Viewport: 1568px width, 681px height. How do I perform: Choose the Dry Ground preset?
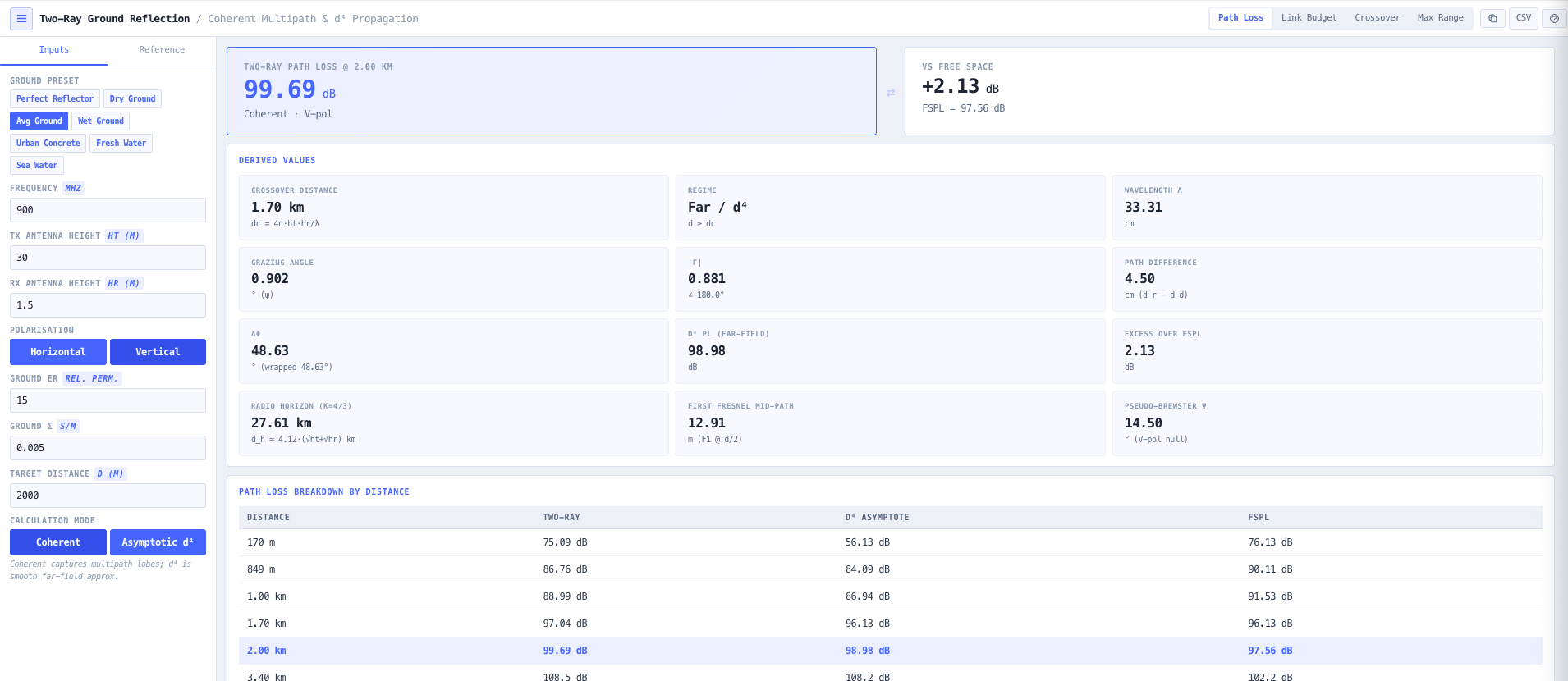(x=132, y=99)
